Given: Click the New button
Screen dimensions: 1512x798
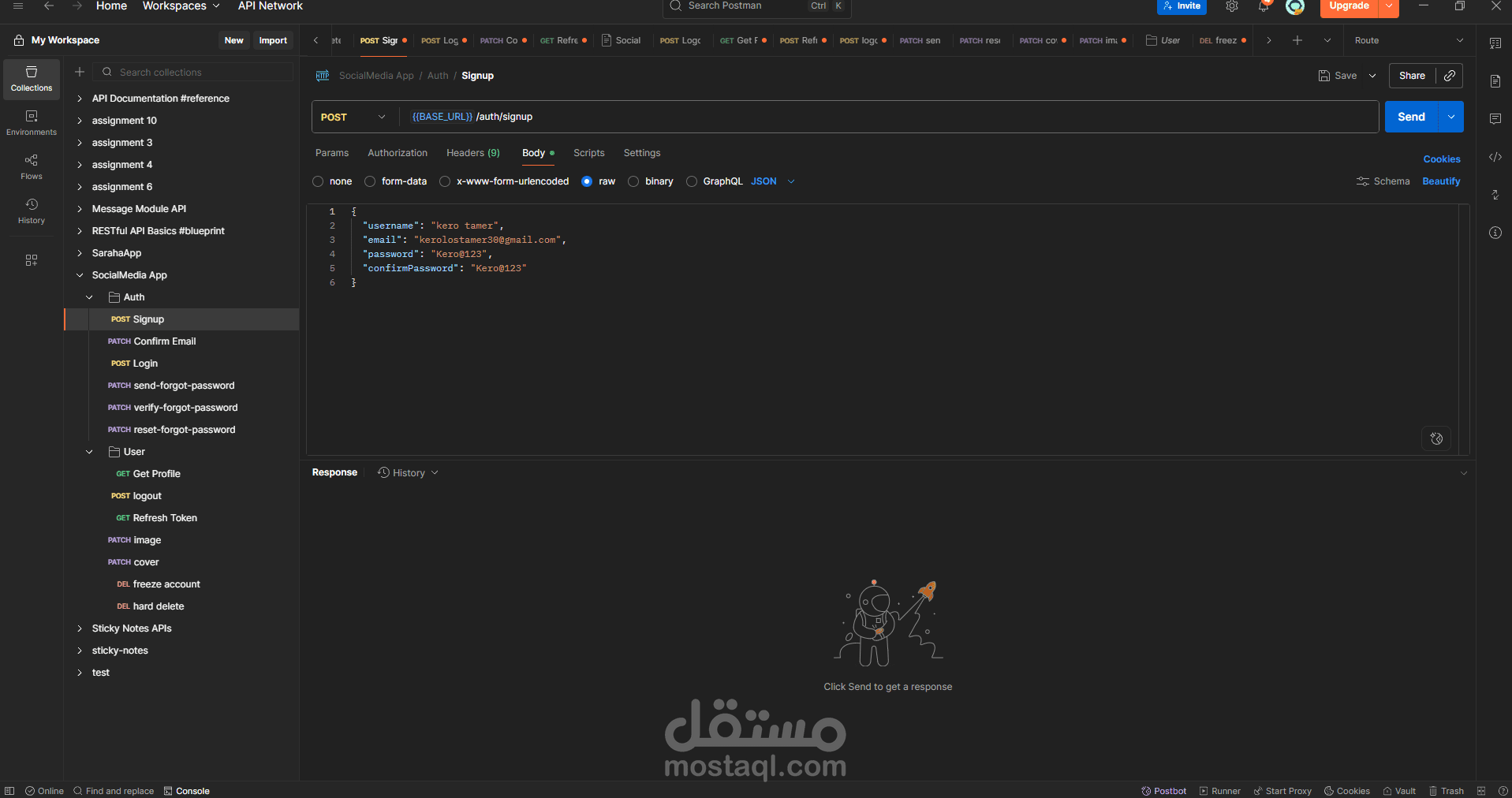Looking at the screenshot, I should [x=233, y=40].
